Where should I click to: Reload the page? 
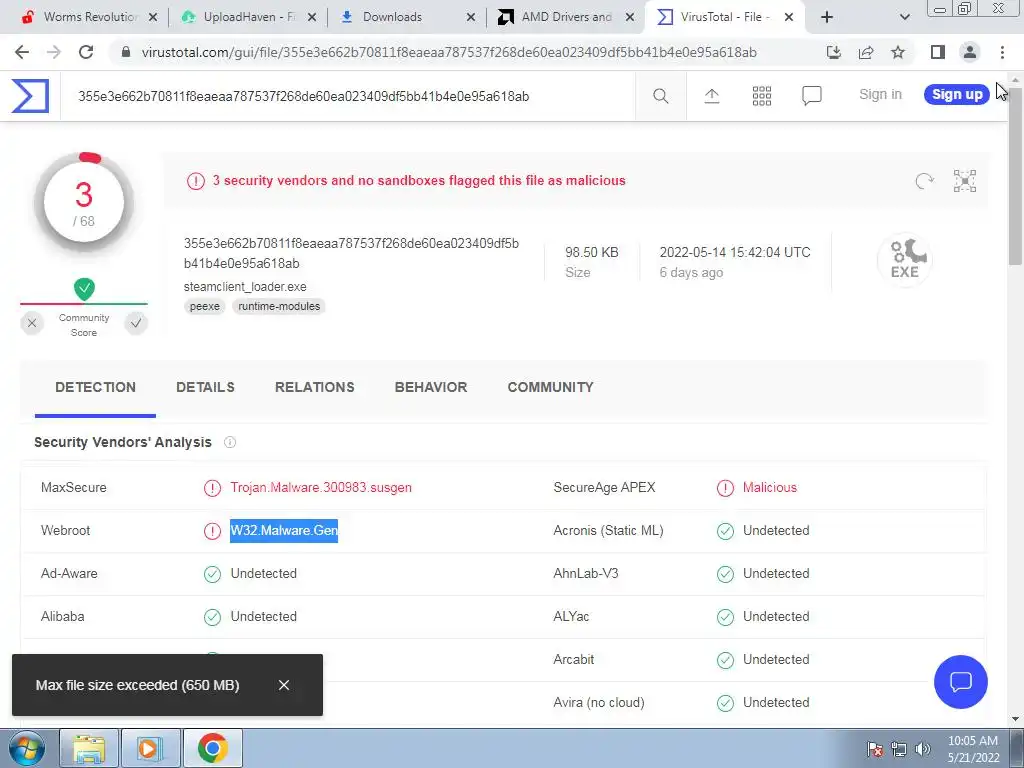coord(86,52)
